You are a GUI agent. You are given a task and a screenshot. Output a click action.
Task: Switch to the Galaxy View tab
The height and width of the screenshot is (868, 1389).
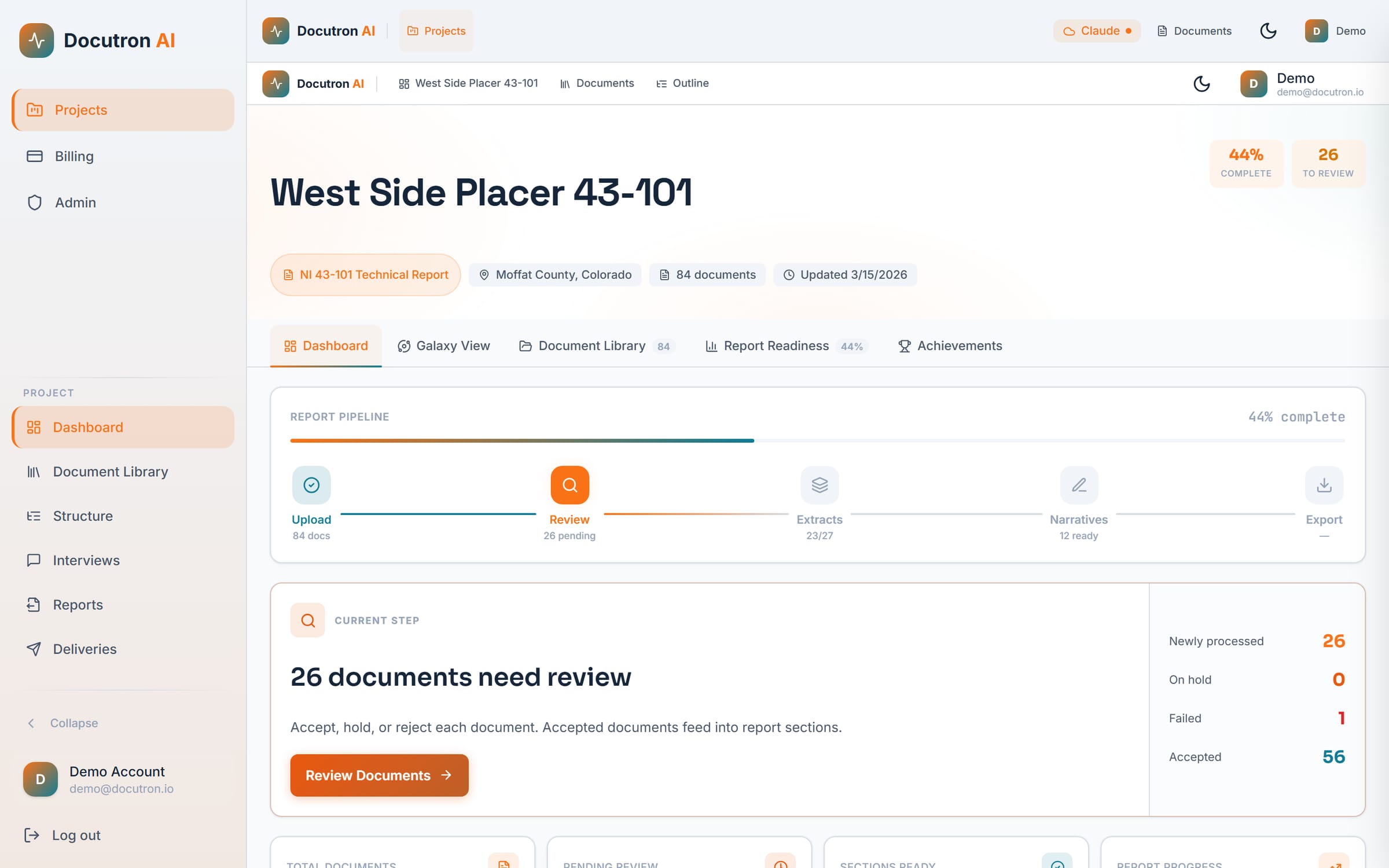tap(443, 346)
